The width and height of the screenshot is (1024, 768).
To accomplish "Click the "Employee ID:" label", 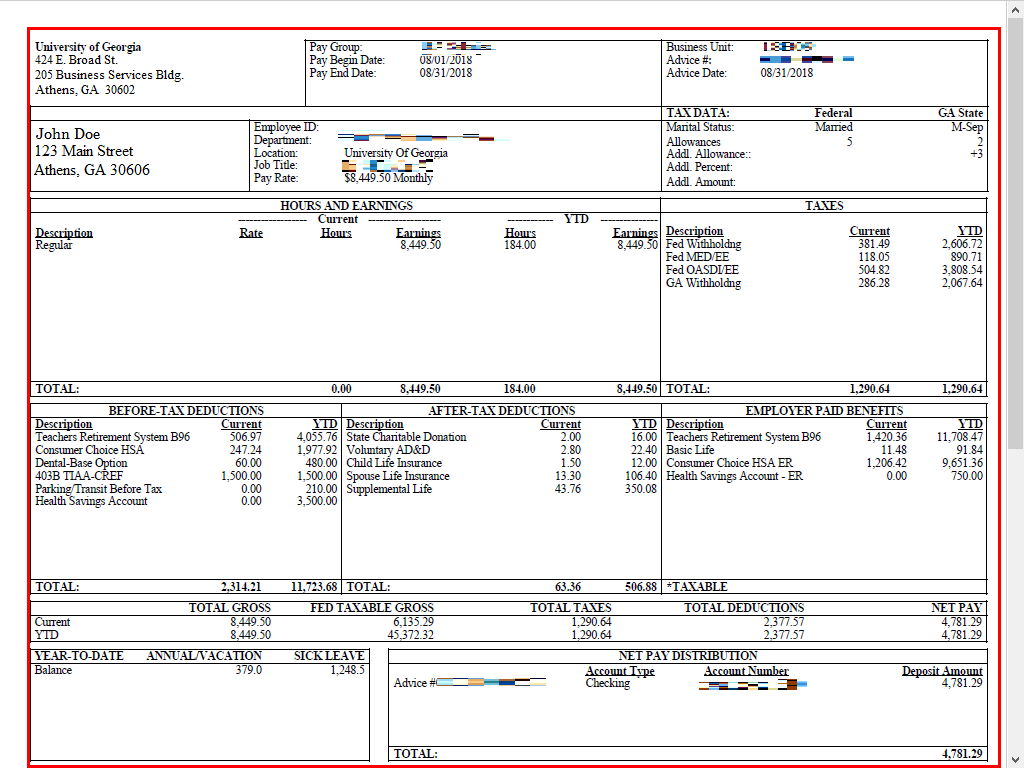I will (x=286, y=127).
